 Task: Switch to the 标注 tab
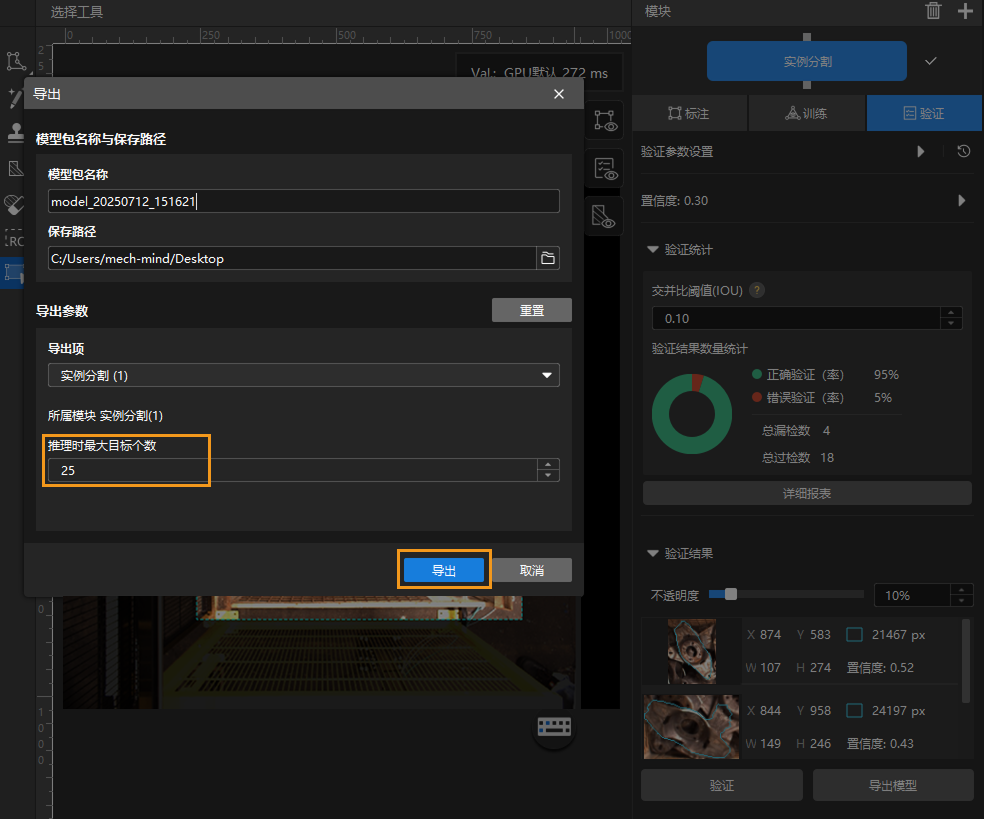pyautogui.click(x=689, y=114)
